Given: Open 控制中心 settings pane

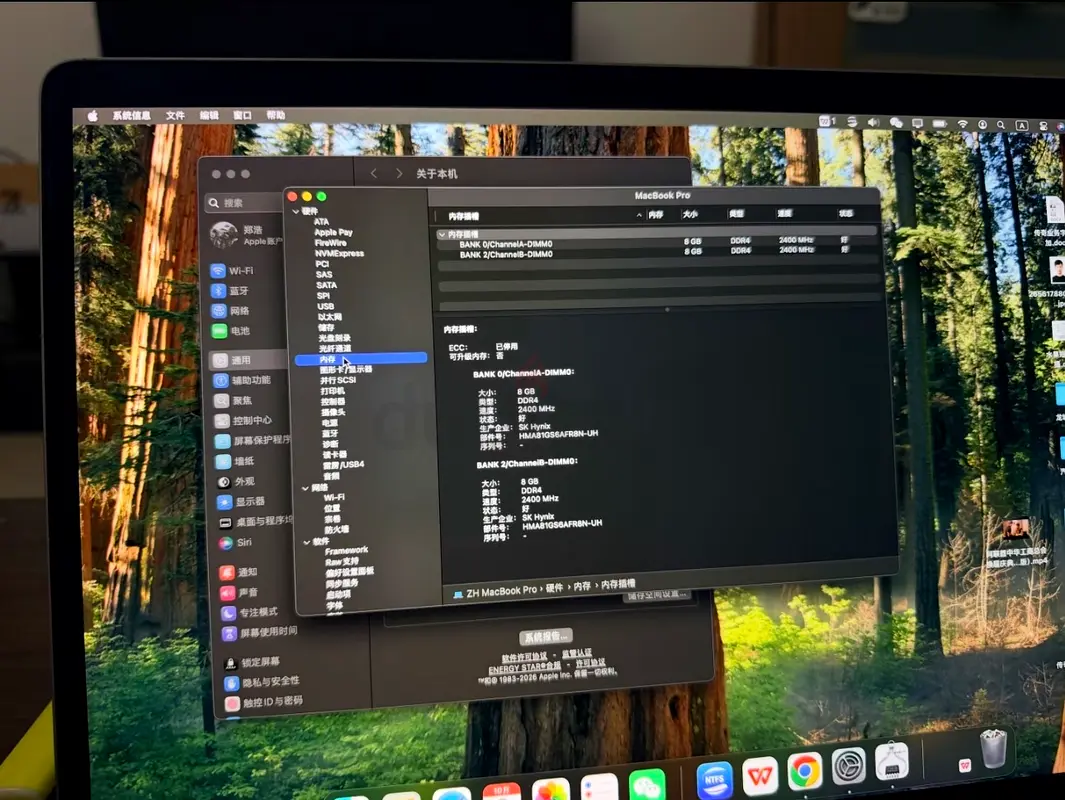Looking at the screenshot, I should click(x=245, y=421).
